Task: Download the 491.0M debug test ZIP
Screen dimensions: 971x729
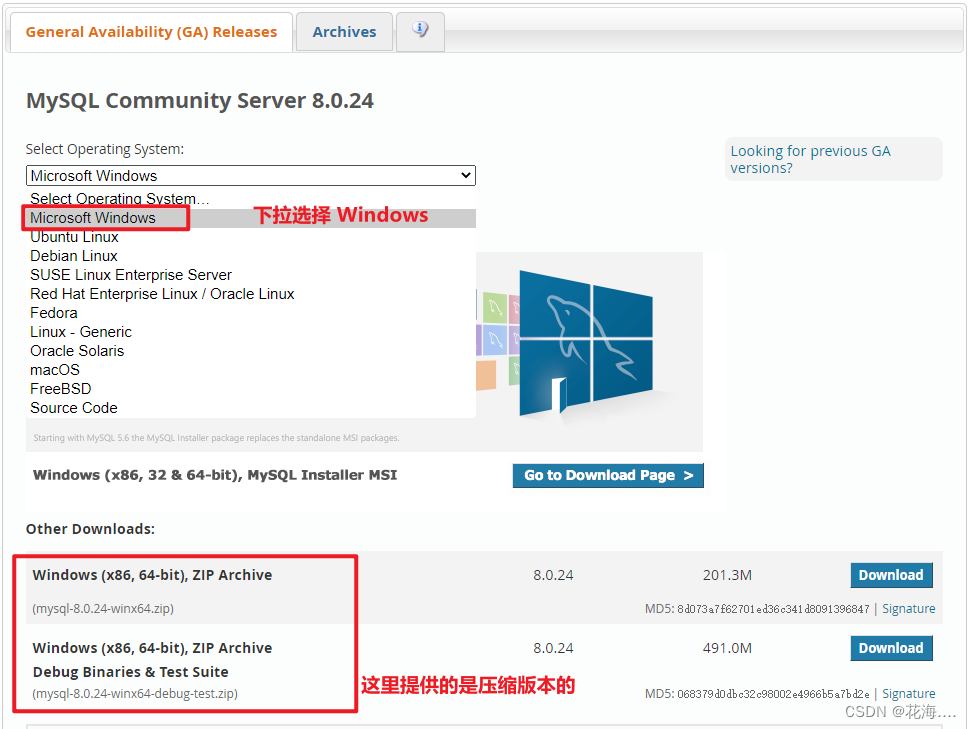Action: 891,648
